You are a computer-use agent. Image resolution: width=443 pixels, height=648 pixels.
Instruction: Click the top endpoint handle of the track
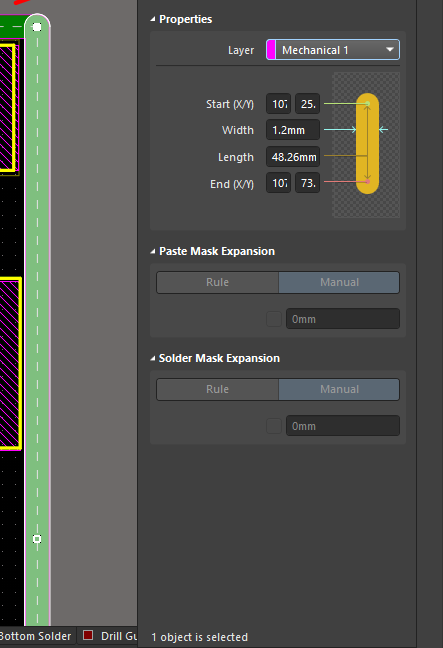(x=37, y=27)
